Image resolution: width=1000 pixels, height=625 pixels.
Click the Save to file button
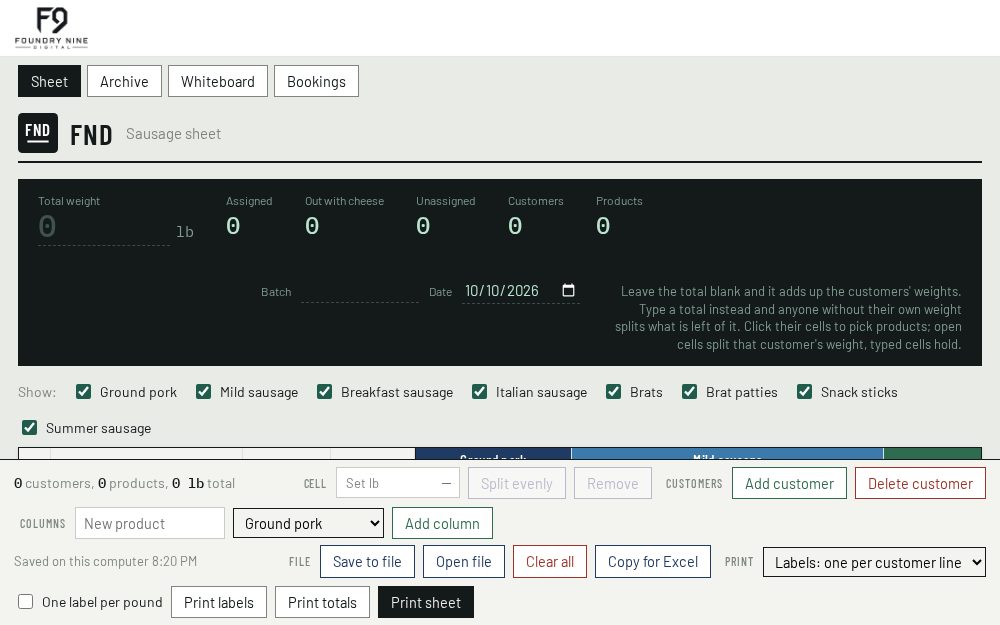367,561
